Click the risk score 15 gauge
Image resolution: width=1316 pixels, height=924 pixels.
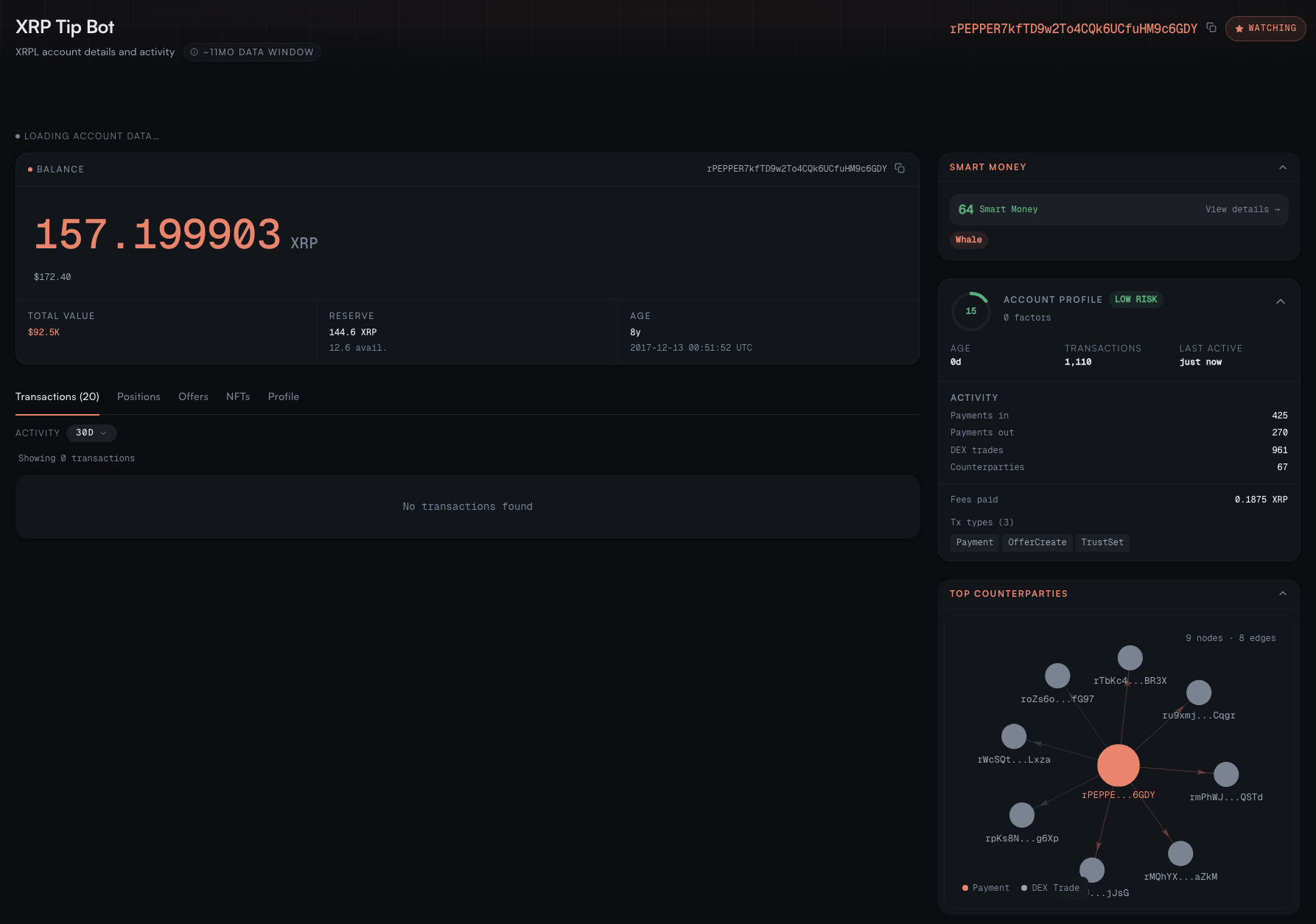971,311
